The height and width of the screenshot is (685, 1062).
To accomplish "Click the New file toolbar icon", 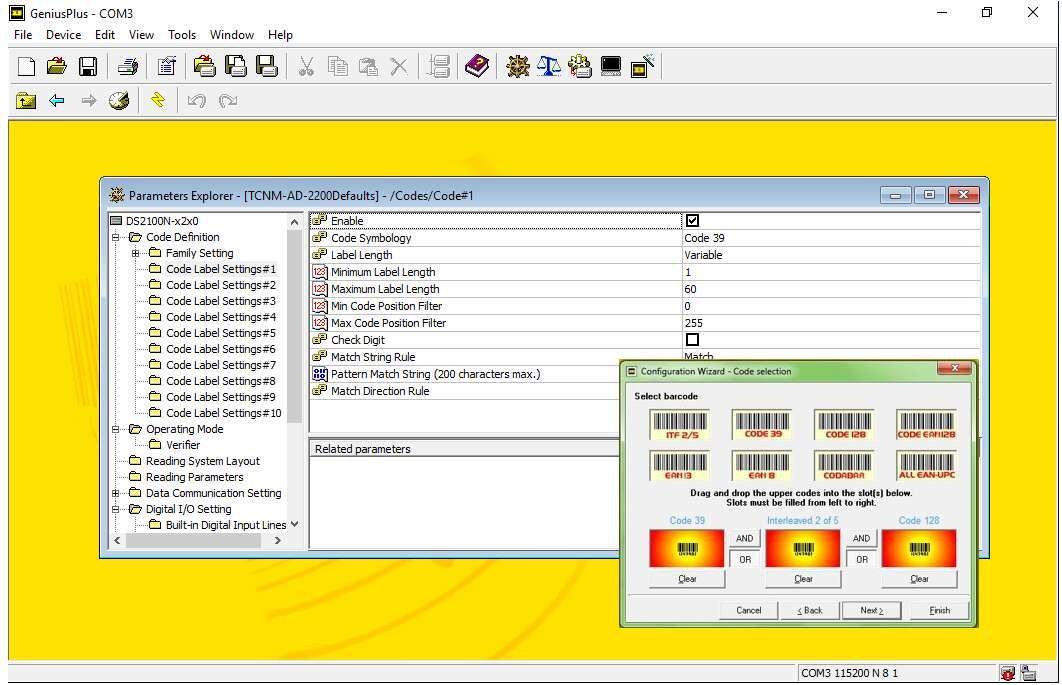I will pos(26,66).
